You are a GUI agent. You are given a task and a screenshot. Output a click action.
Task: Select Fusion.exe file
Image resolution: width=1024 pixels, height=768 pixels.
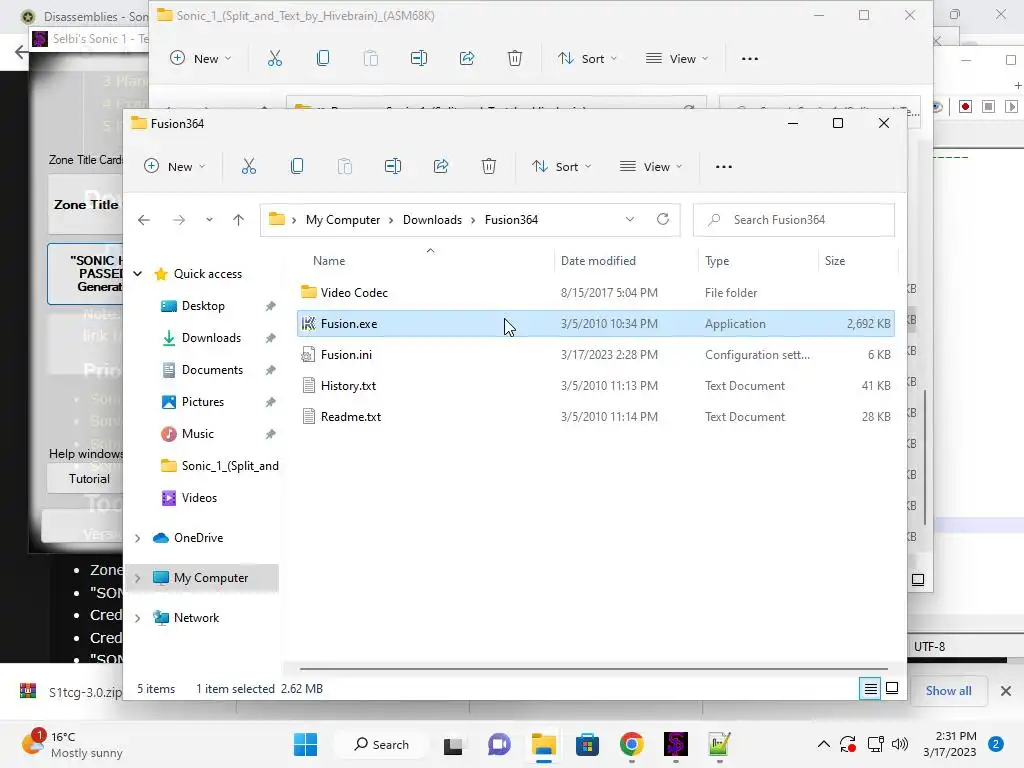596,324
